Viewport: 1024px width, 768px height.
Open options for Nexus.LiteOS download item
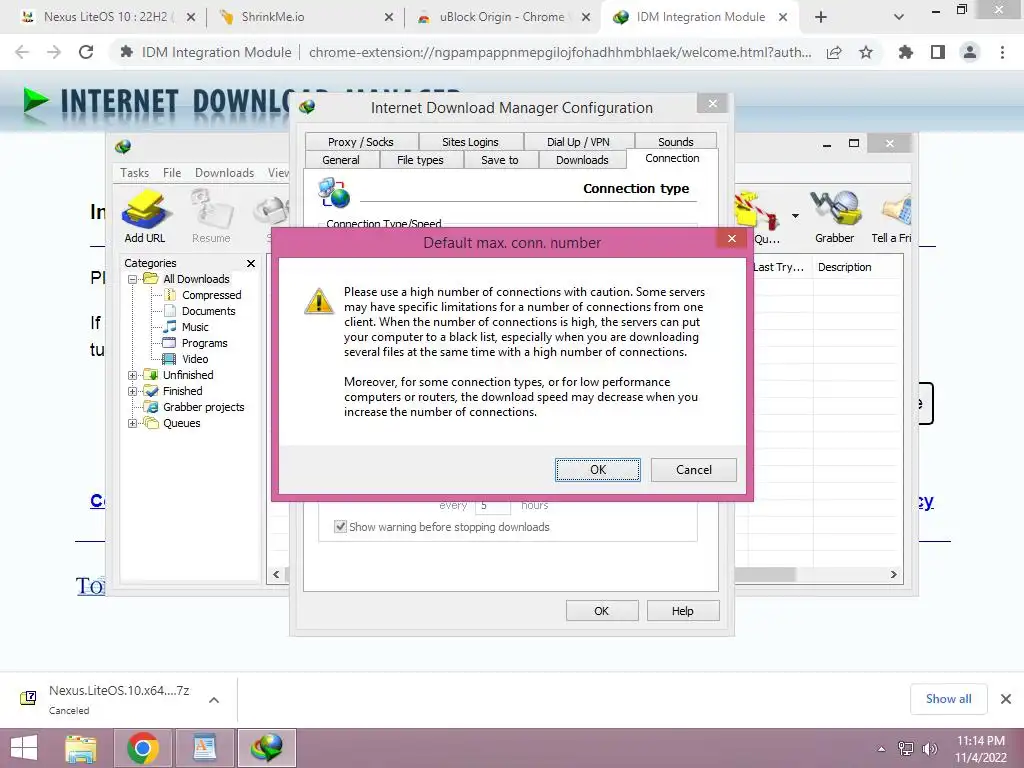click(x=214, y=700)
